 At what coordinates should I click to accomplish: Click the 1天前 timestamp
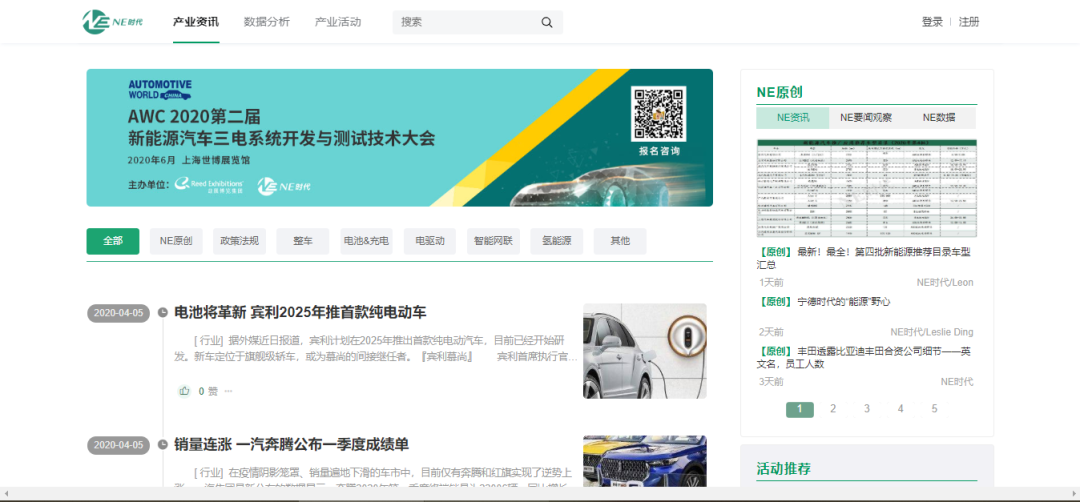point(771,282)
